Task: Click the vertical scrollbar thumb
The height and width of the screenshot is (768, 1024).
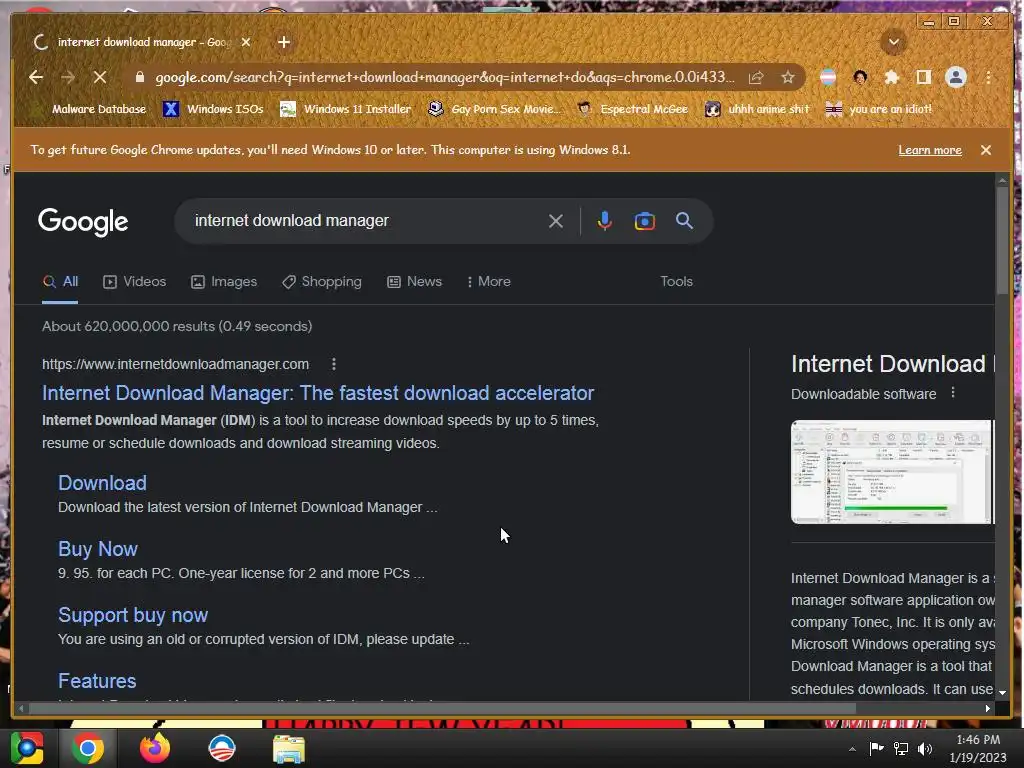Action: point(1002,240)
